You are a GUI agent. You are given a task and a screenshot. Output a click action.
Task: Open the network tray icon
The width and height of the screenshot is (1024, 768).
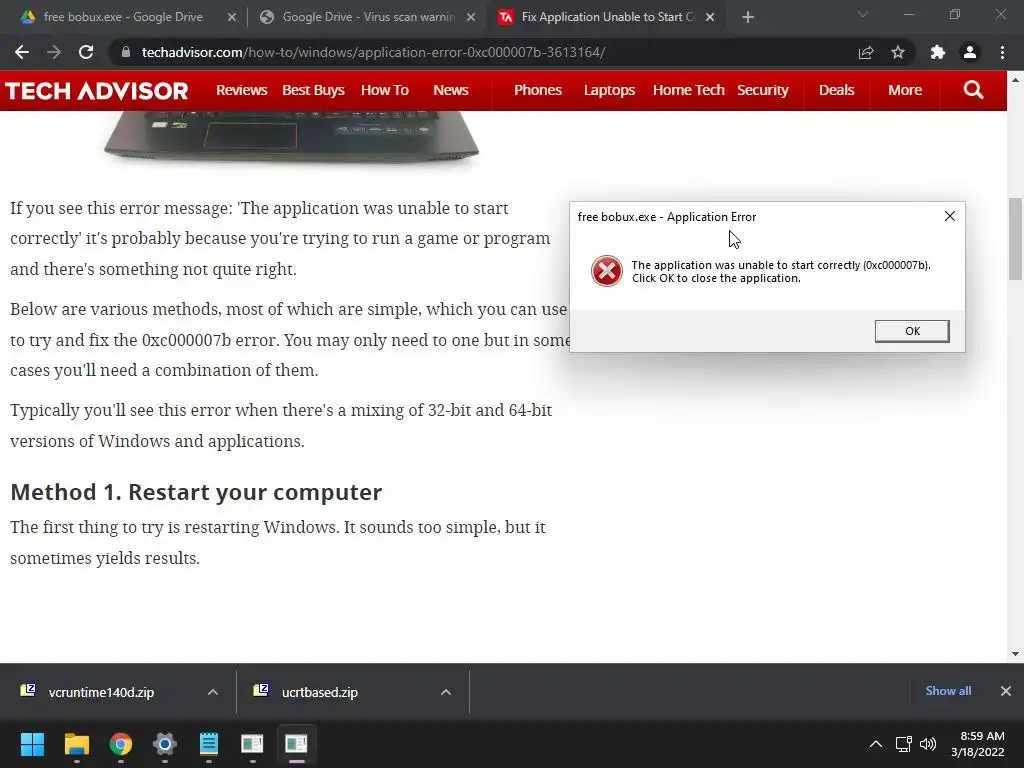tap(903, 744)
